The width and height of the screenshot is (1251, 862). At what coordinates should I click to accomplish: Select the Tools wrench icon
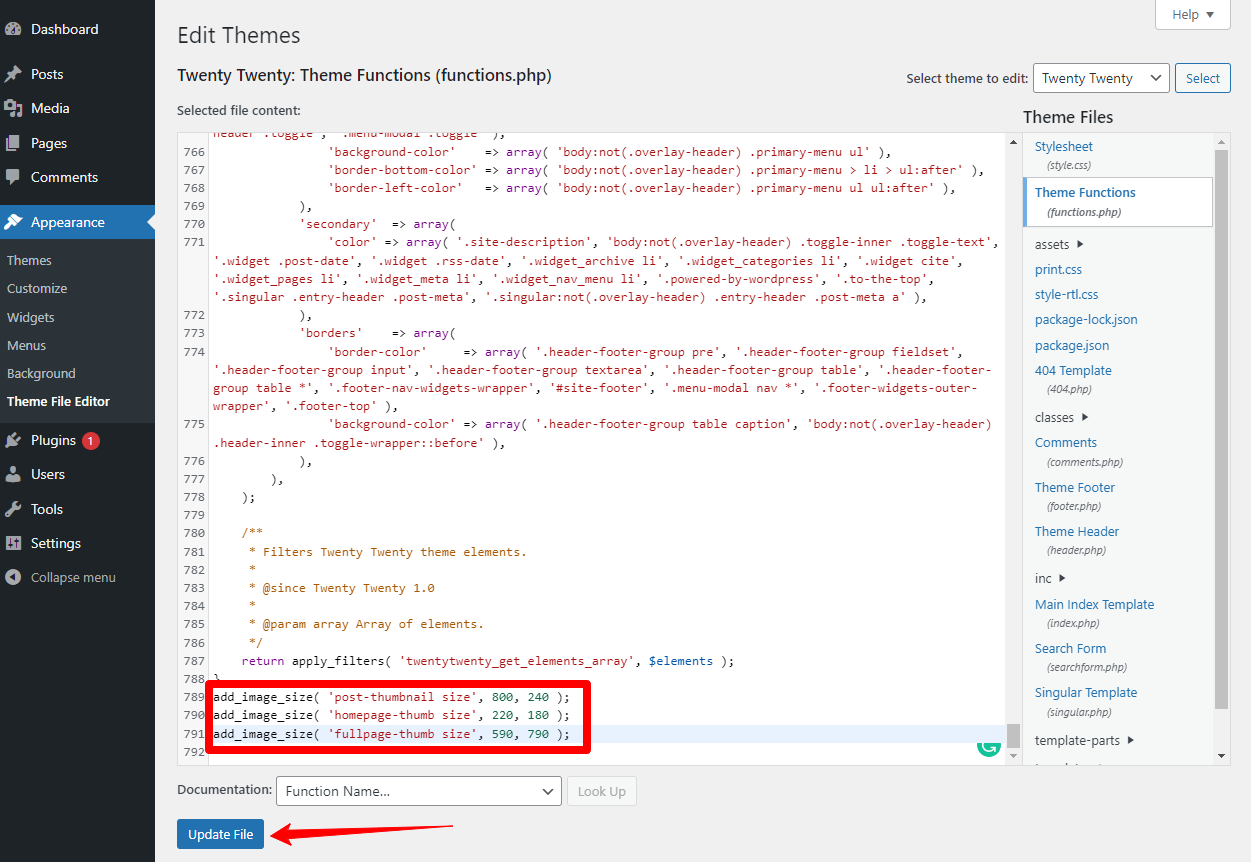(17, 508)
